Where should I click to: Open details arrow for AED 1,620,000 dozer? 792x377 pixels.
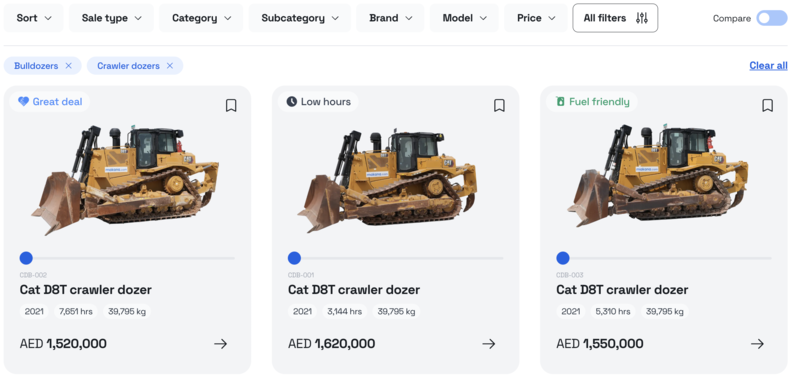click(x=488, y=344)
